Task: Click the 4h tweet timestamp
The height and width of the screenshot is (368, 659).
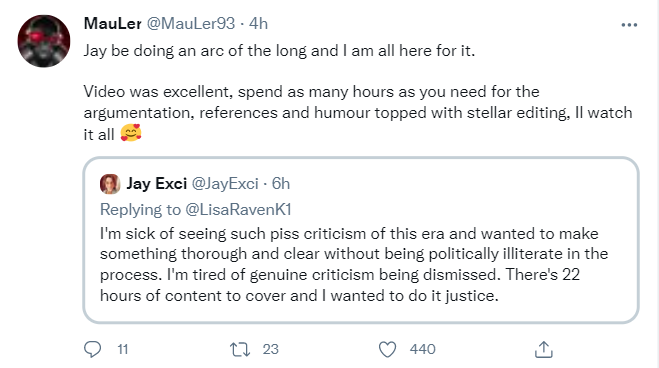Action: click(x=258, y=24)
